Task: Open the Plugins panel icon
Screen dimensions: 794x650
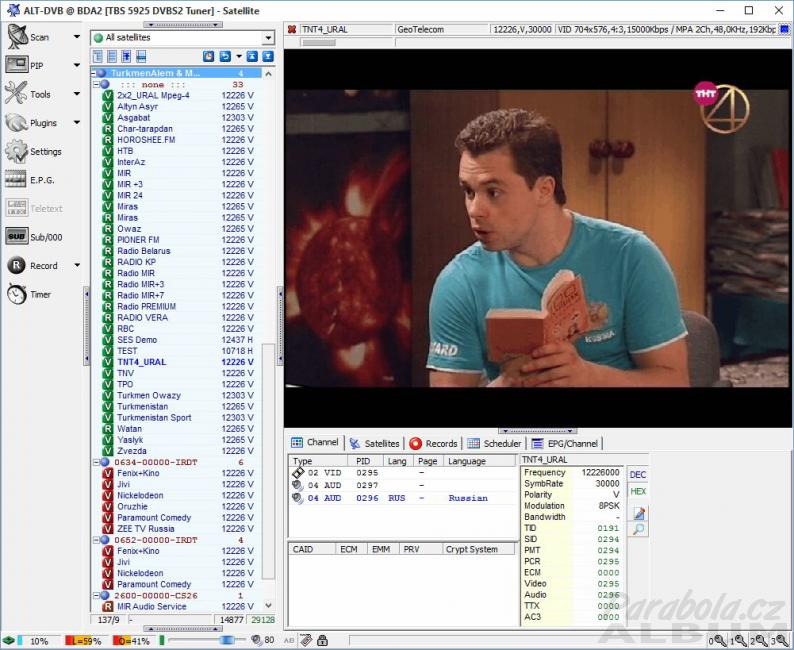Action: 16,123
